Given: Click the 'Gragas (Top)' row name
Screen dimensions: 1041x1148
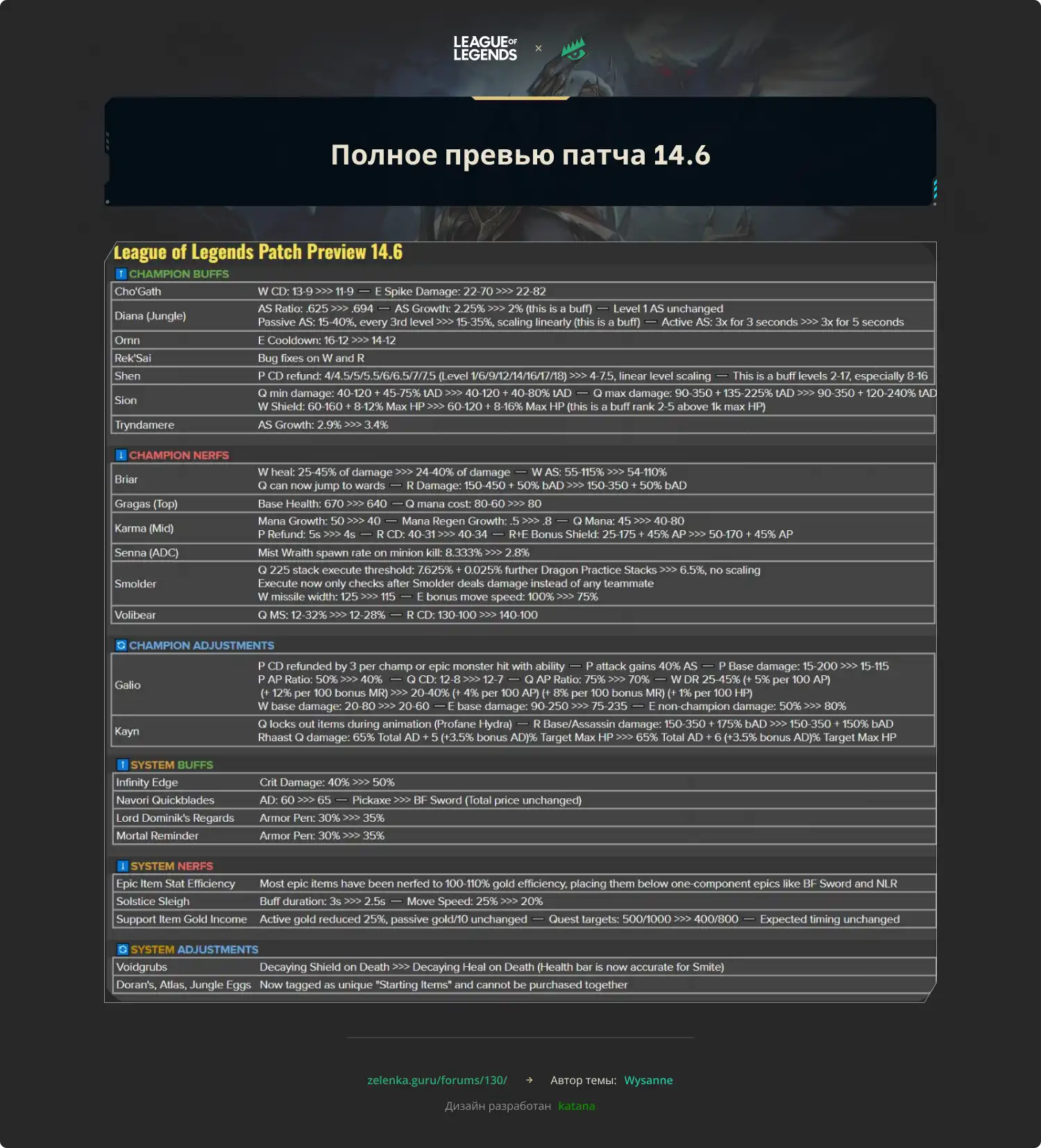Looking at the screenshot, I should pyautogui.click(x=146, y=504).
